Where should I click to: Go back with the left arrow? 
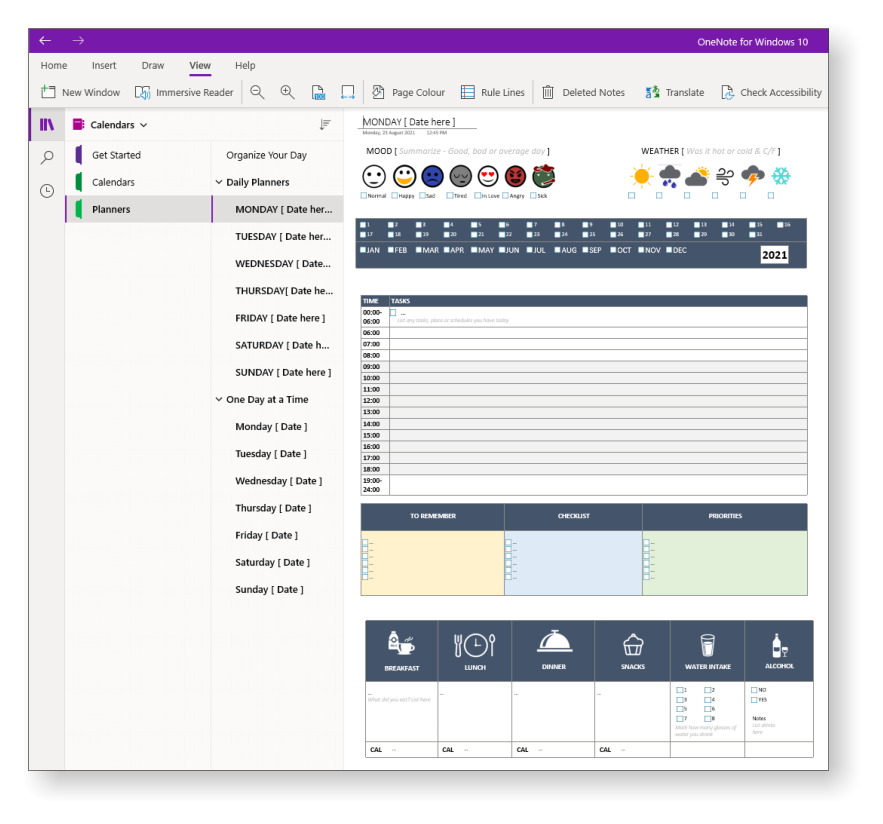pyautogui.click(x=45, y=41)
